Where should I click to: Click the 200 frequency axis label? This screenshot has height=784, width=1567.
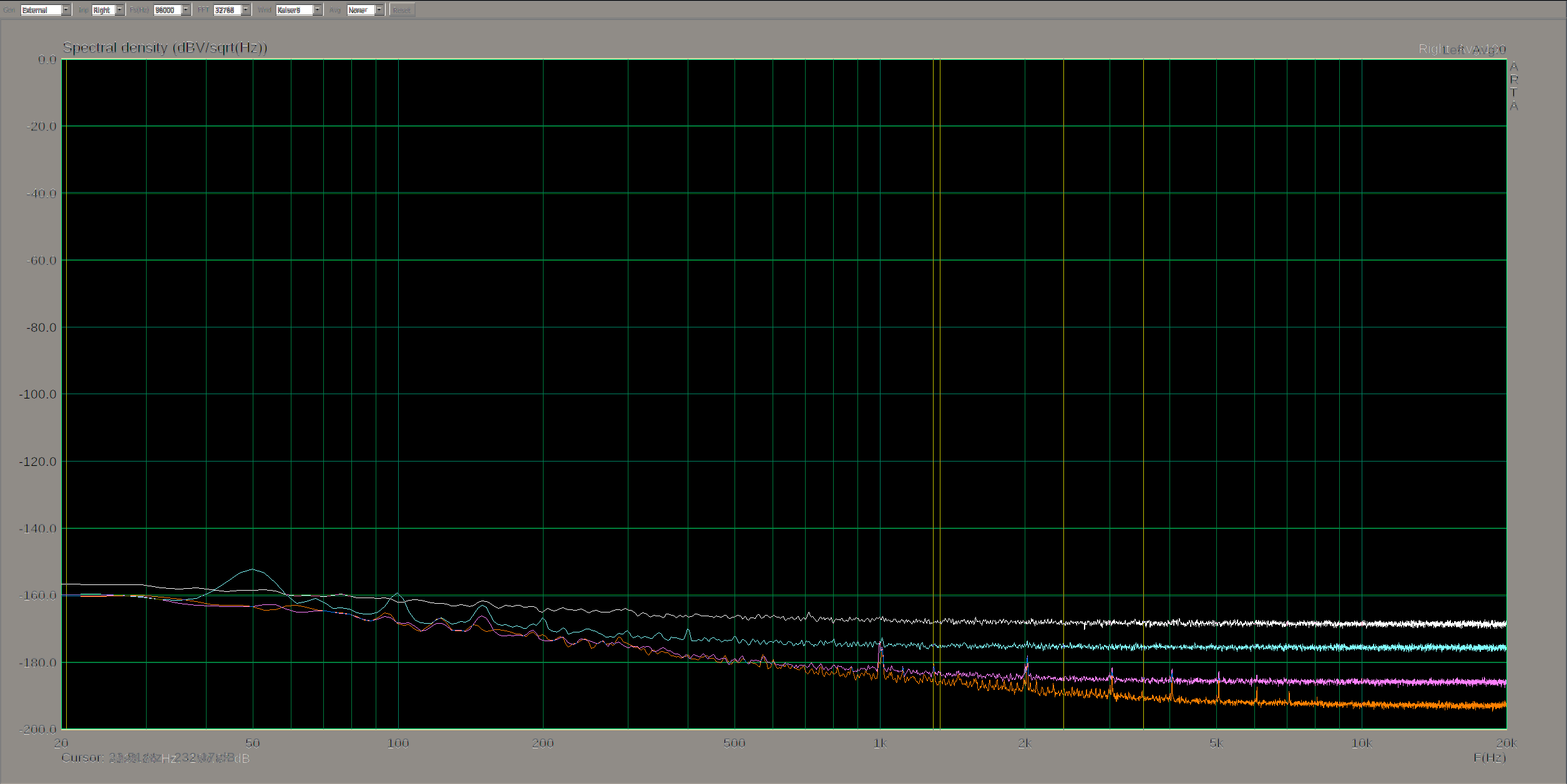coord(543,743)
